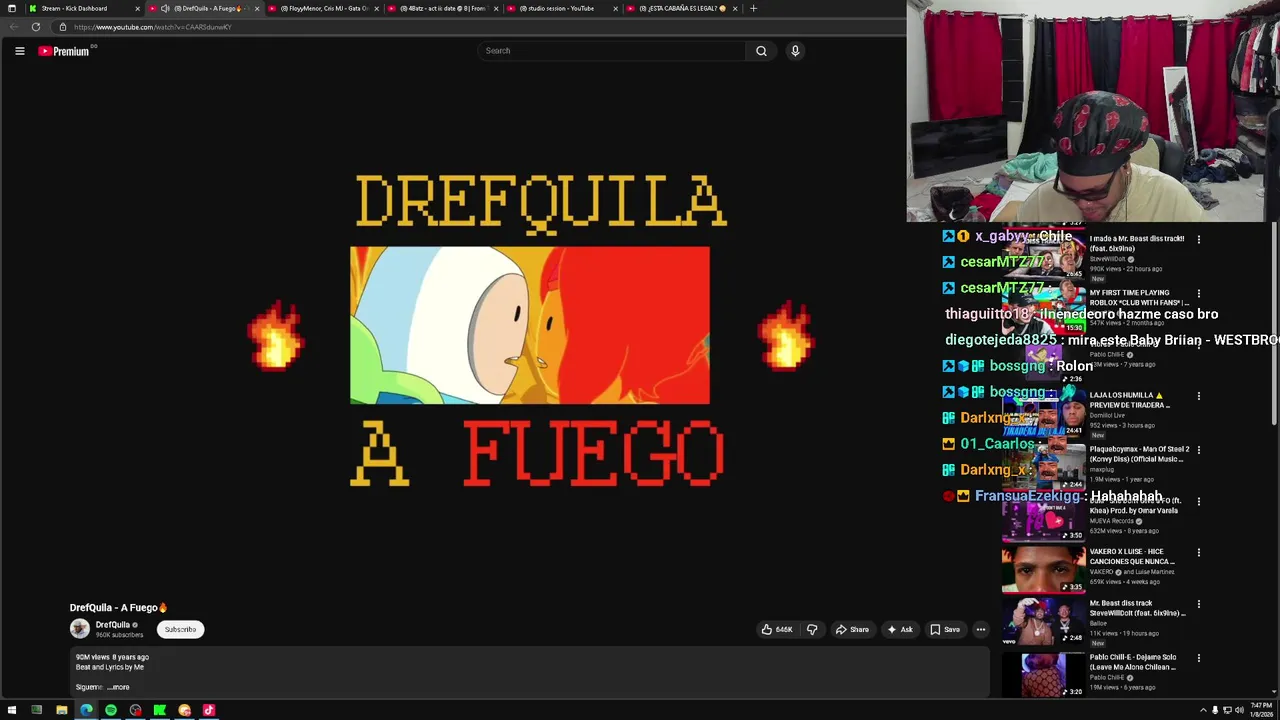Open the YouTube guide hamburger menu
Screen dimensions: 1280x720
(x=19, y=51)
